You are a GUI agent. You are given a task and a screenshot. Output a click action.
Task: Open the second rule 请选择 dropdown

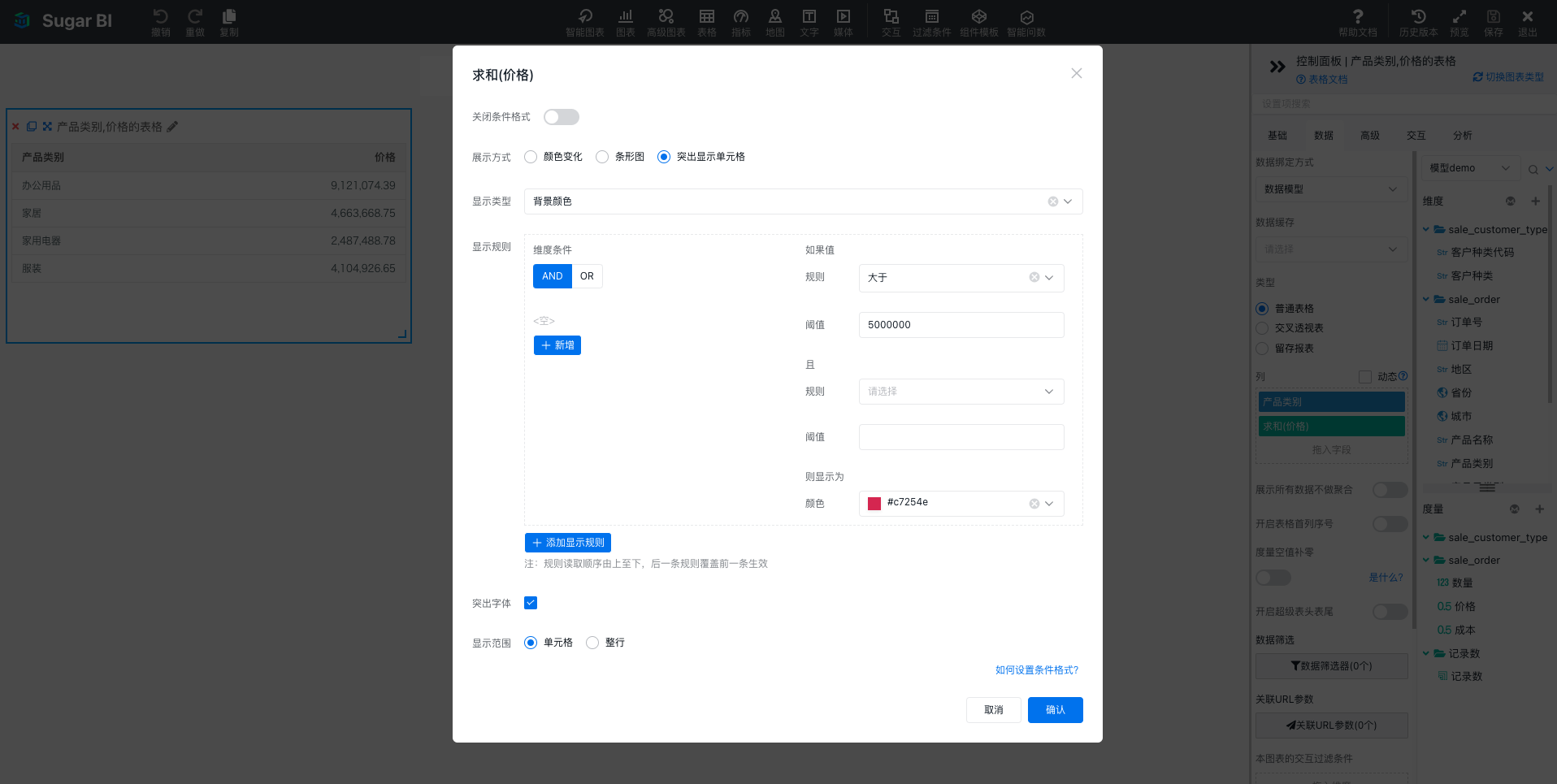[961, 392]
